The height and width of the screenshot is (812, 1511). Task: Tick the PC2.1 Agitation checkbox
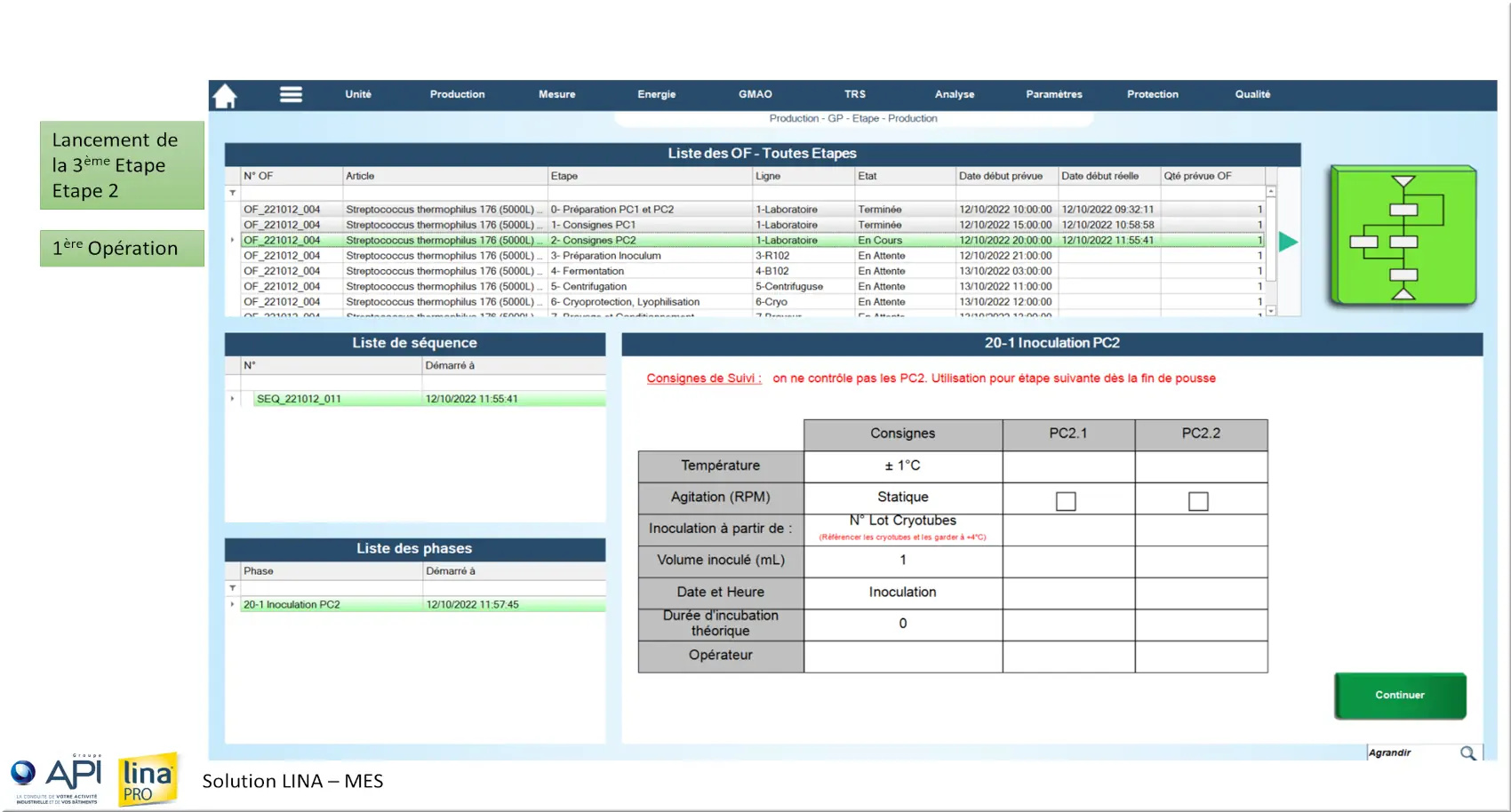click(x=1066, y=501)
